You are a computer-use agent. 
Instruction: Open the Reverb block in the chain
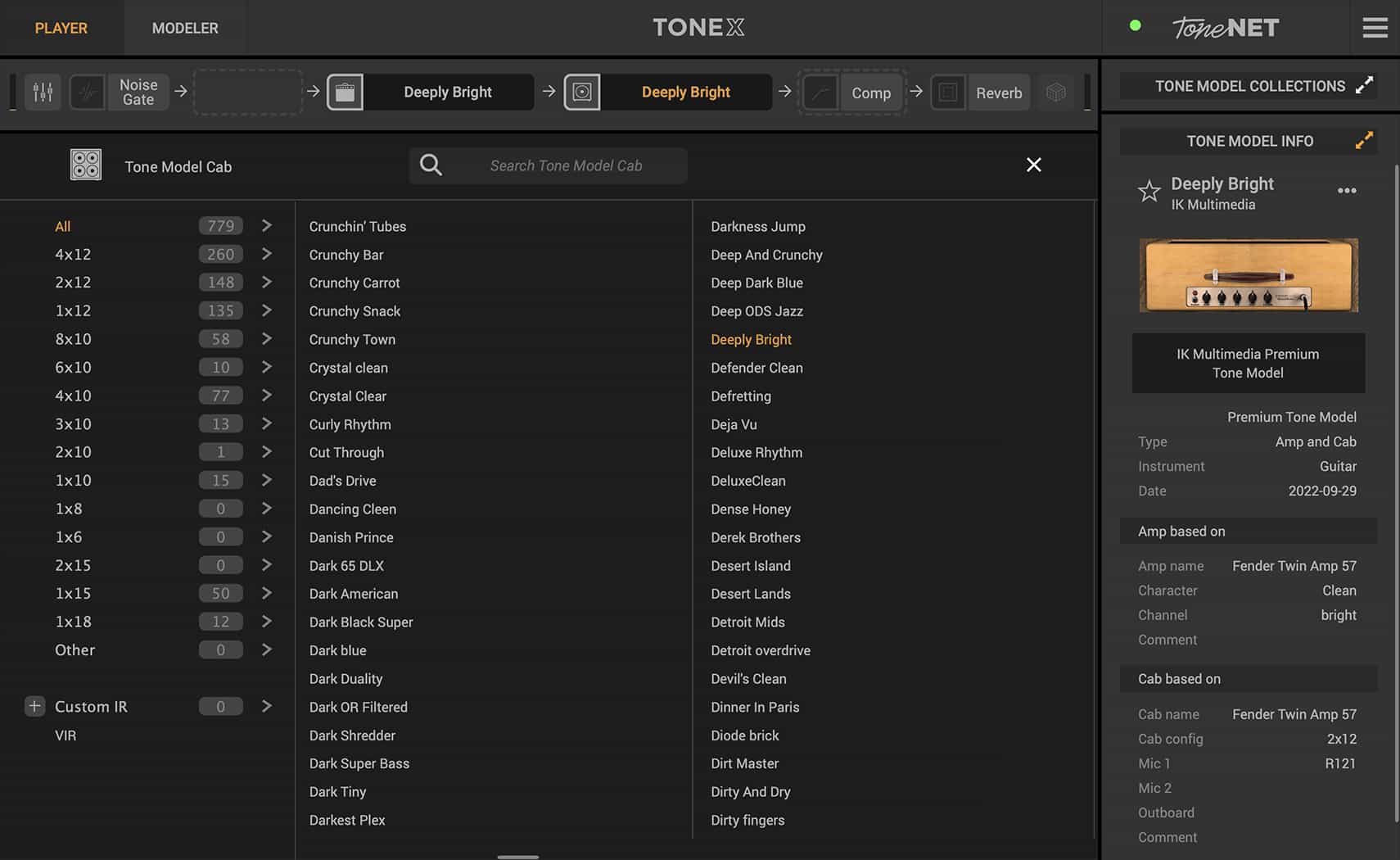click(x=998, y=93)
